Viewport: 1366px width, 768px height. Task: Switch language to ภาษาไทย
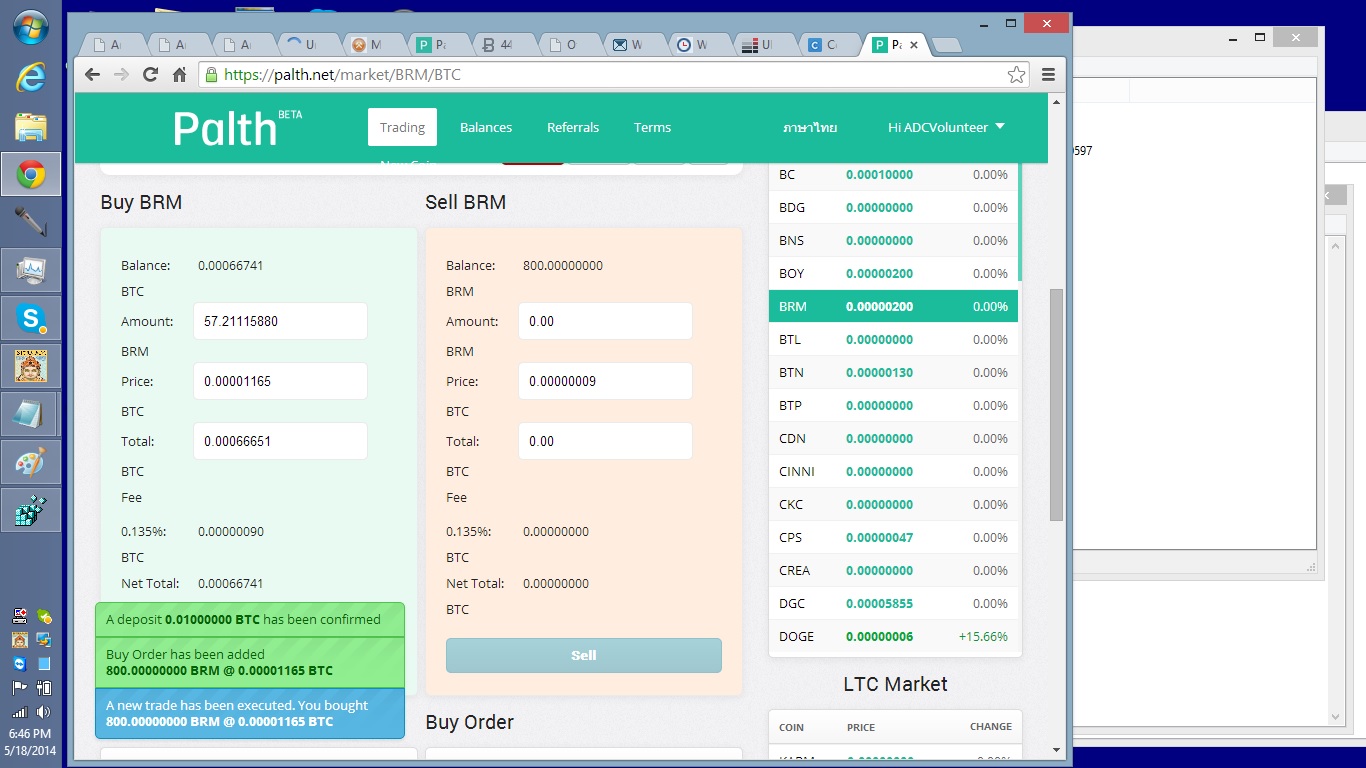[x=810, y=127]
